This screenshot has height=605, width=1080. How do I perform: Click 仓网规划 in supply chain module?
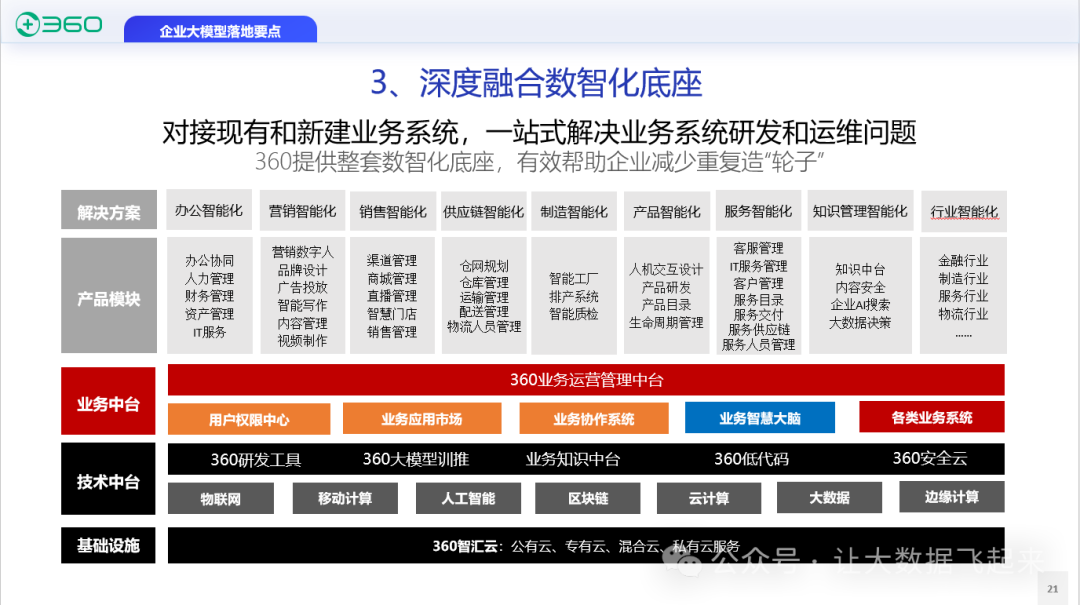(x=484, y=266)
